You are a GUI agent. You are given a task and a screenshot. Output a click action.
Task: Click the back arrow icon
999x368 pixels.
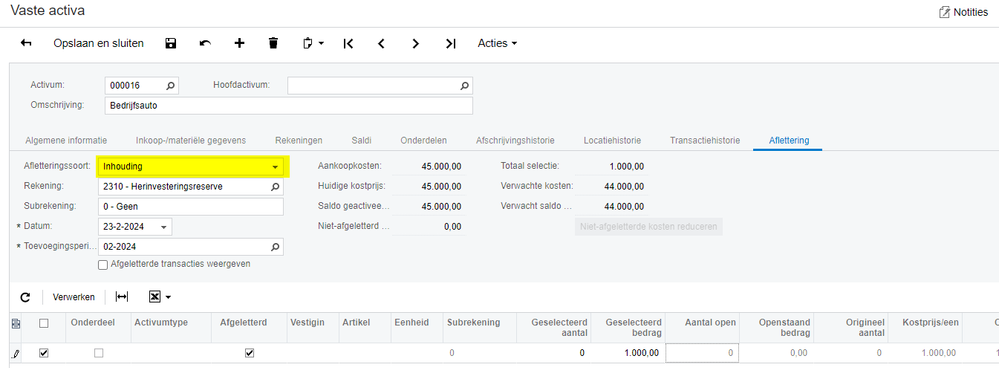coord(26,43)
